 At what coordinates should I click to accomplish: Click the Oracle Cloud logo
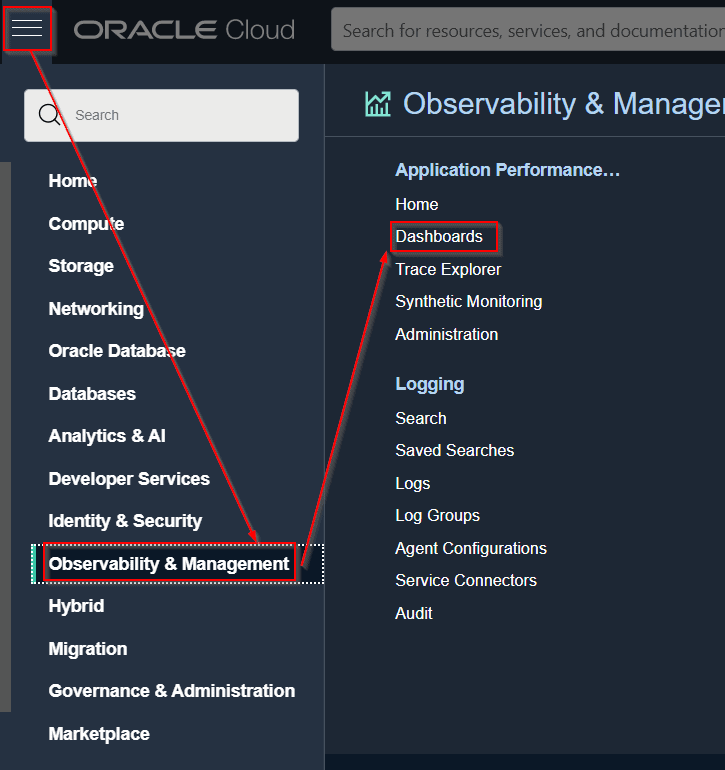point(184,30)
